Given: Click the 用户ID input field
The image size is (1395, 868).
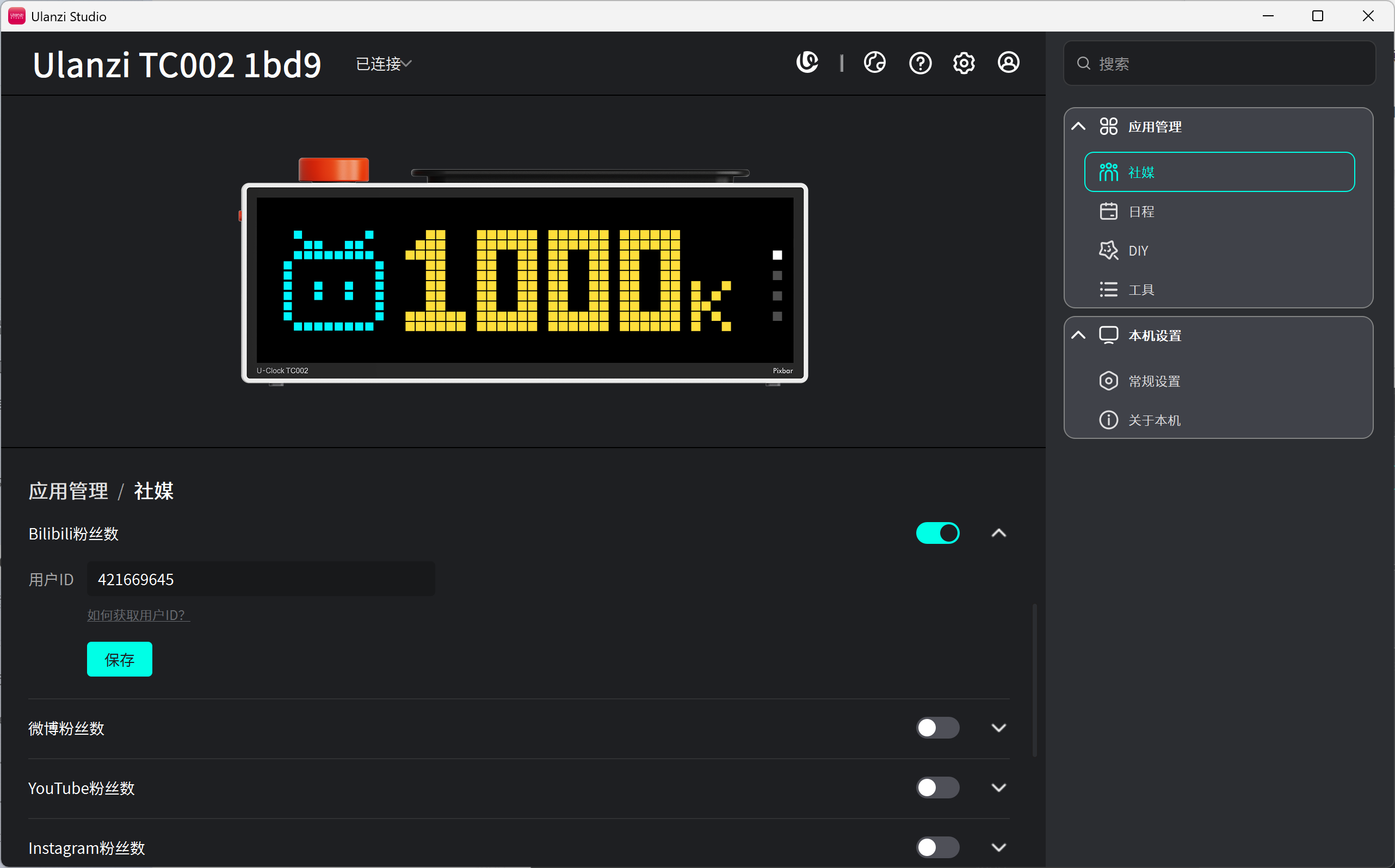Looking at the screenshot, I should [261, 579].
